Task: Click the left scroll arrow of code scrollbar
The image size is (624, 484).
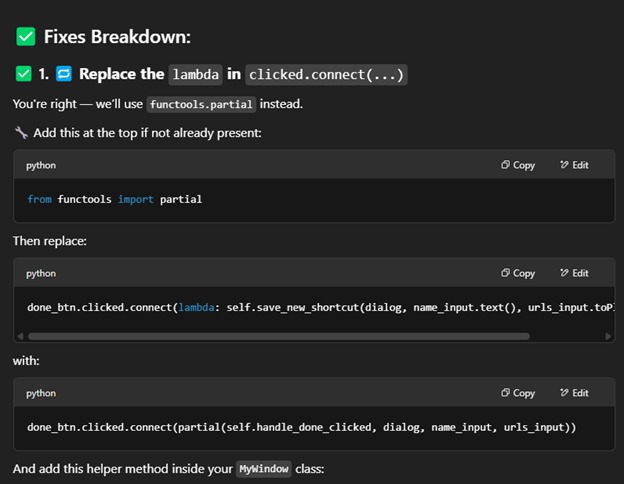Action: click(20, 336)
